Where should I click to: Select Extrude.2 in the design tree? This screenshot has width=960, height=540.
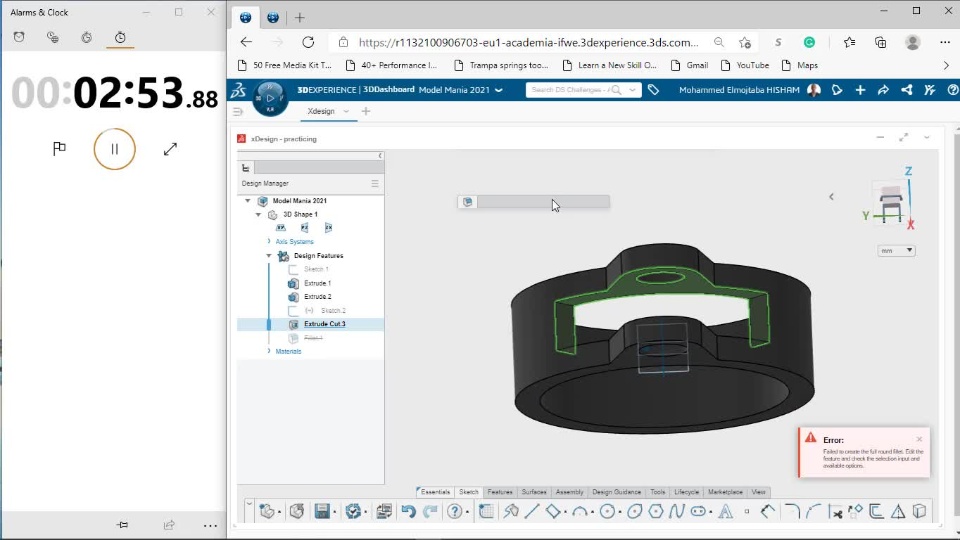point(317,297)
